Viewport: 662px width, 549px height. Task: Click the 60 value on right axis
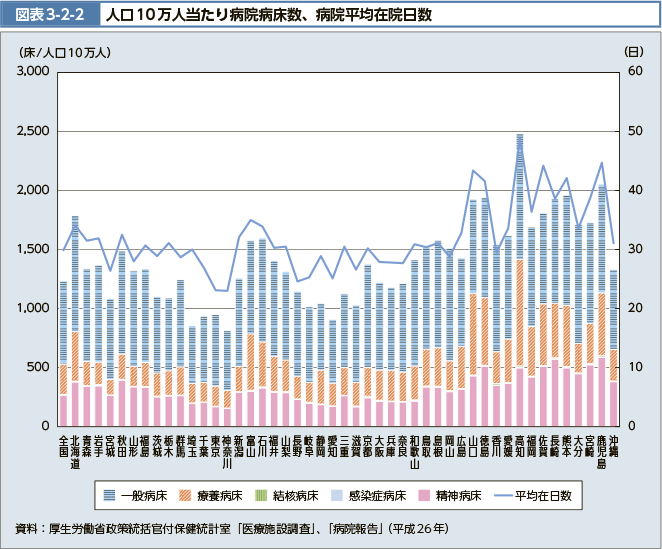point(631,73)
